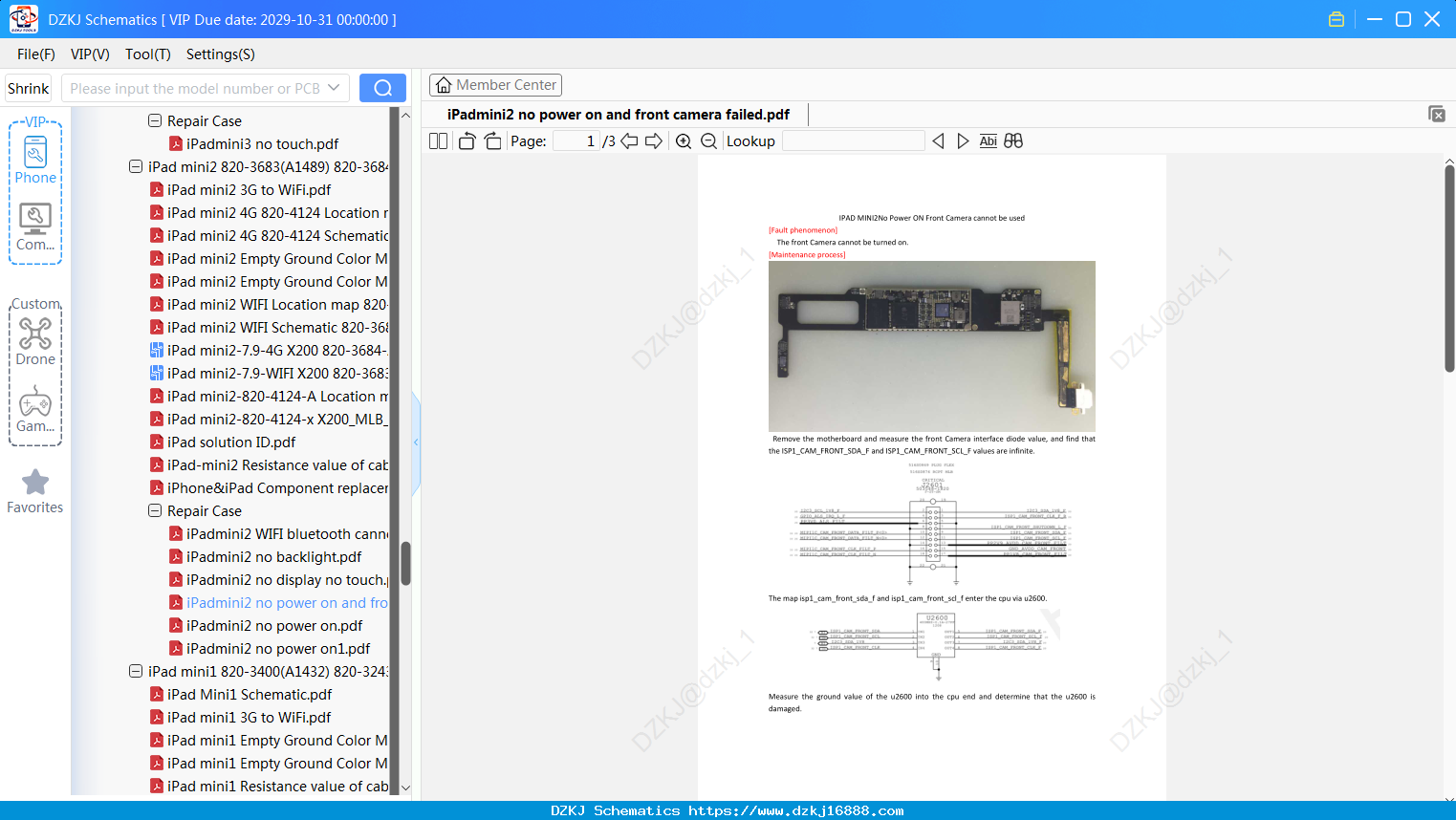Open iPad mini2-7.9-WIFI X200 file
The height and width of the screenshot is (820, 1456).
269,373
